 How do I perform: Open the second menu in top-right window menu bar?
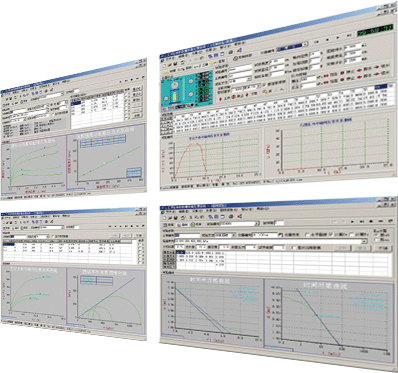[184, 56]
